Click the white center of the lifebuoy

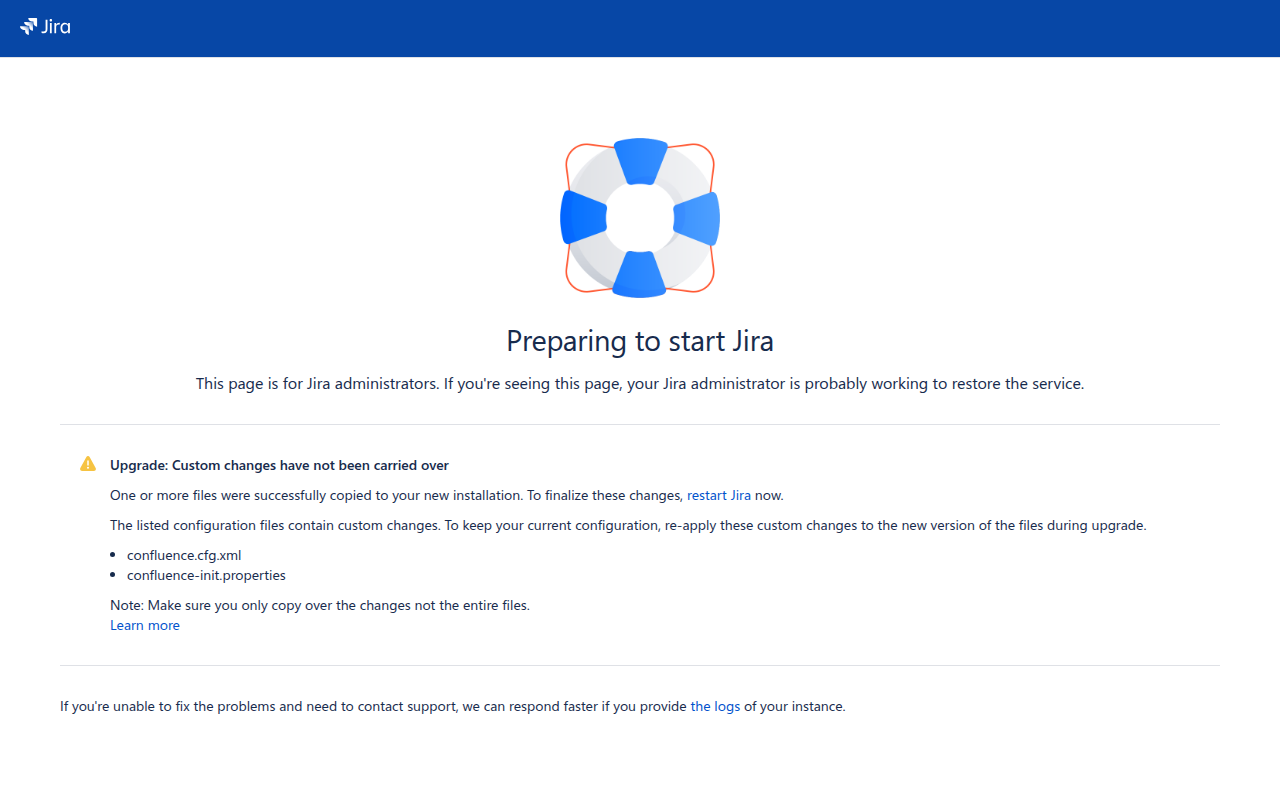pos(640,218)
